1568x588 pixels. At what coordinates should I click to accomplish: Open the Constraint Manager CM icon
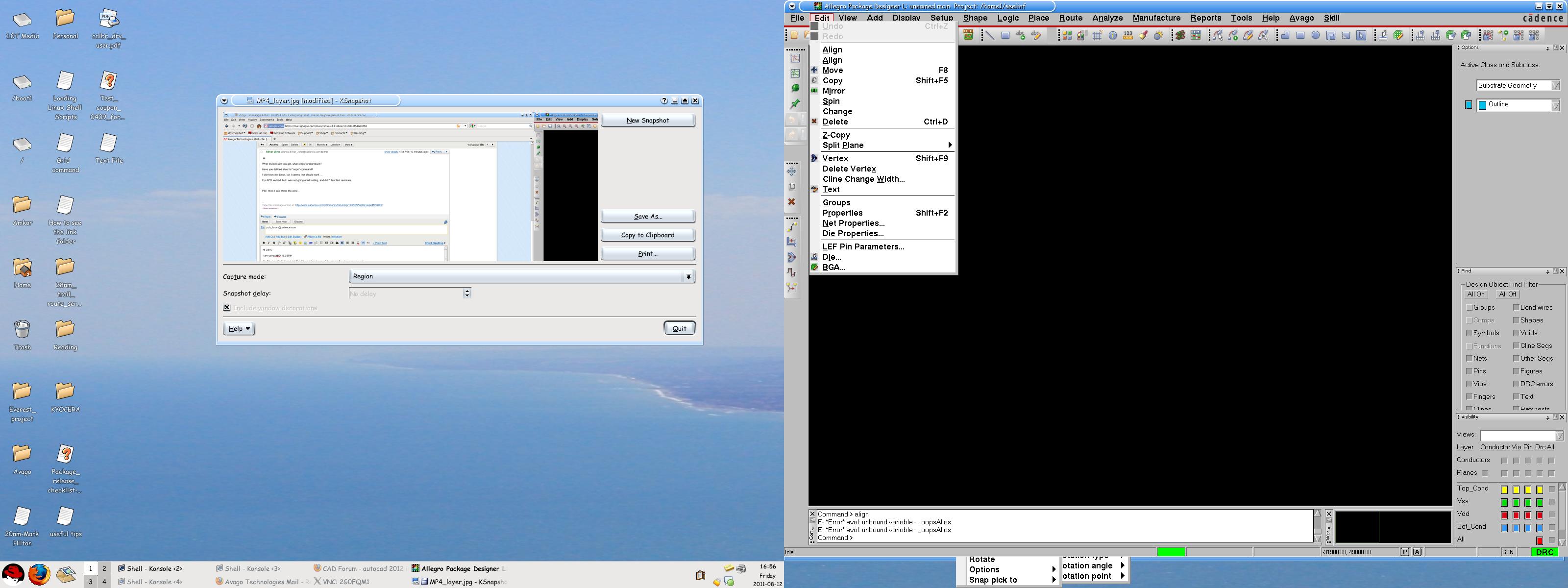1196,35
